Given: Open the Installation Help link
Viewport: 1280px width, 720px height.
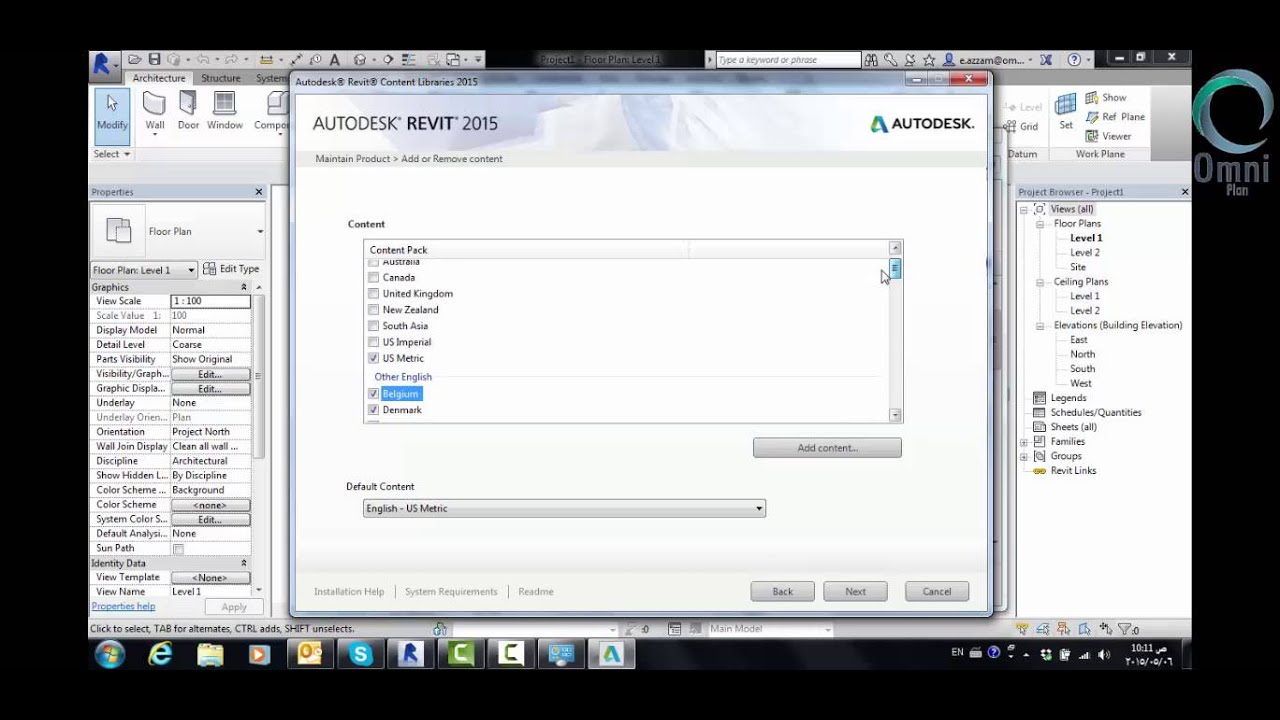Looking at the screenshot, I should click(x=349, y=591).
